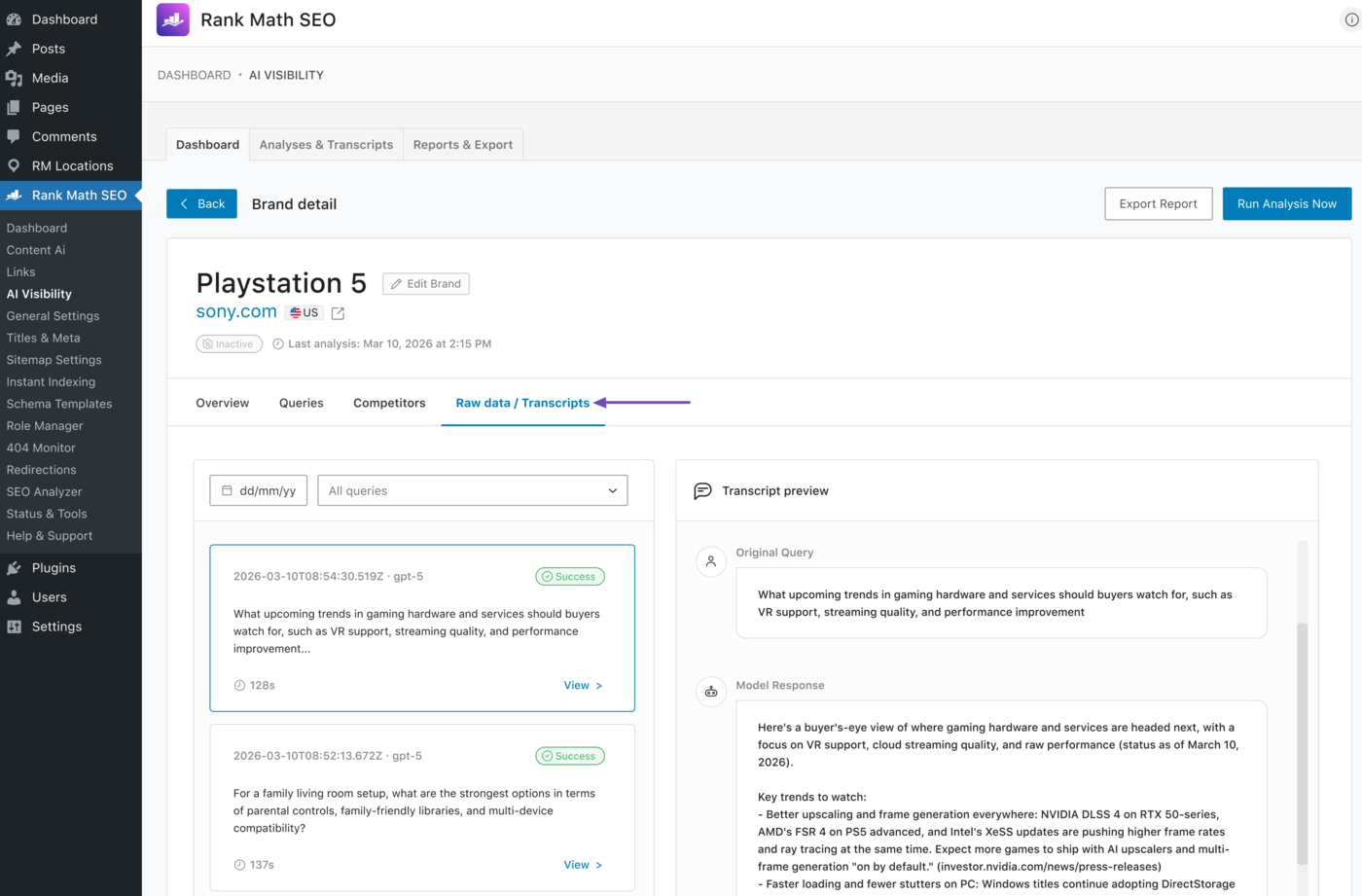Click the calendar icon in the date field
The width and height of the screenshot is (1362, 896).
[227, 490]
